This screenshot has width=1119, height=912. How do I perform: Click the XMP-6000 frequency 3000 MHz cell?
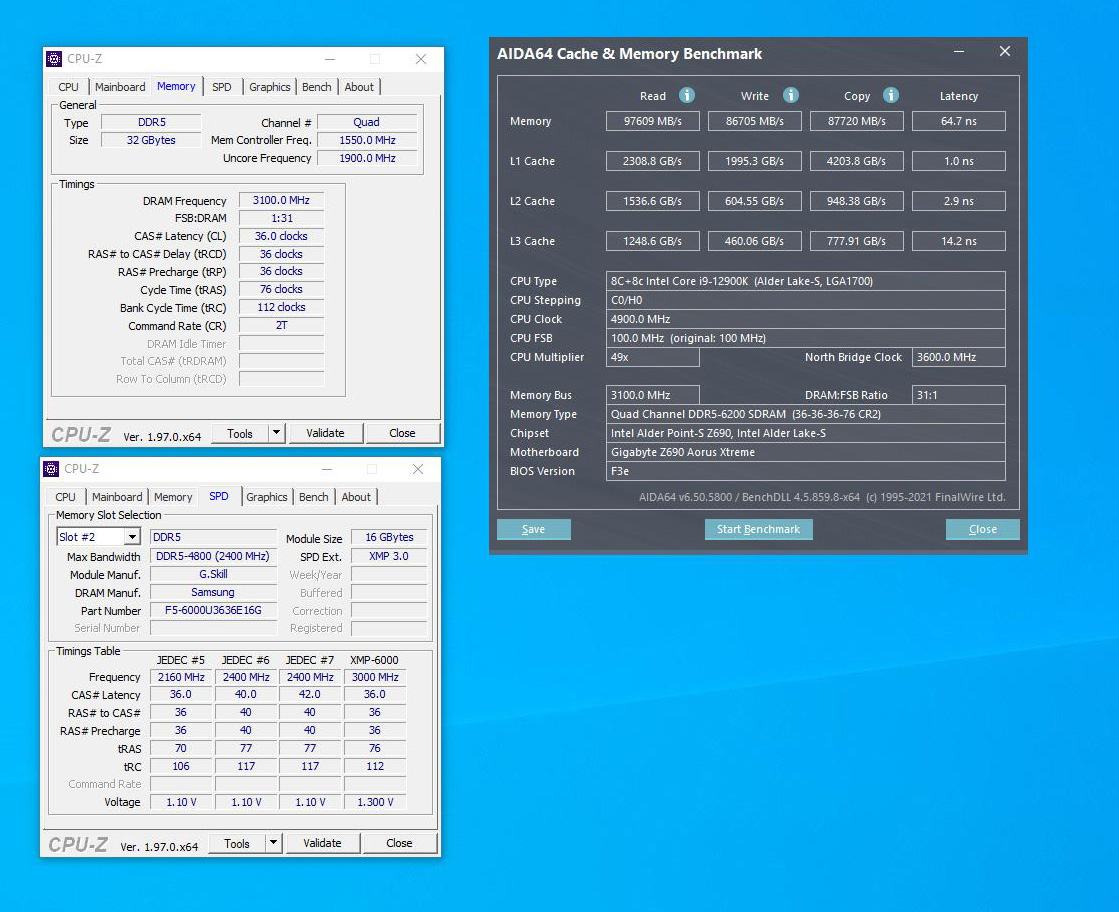(375, 677)
